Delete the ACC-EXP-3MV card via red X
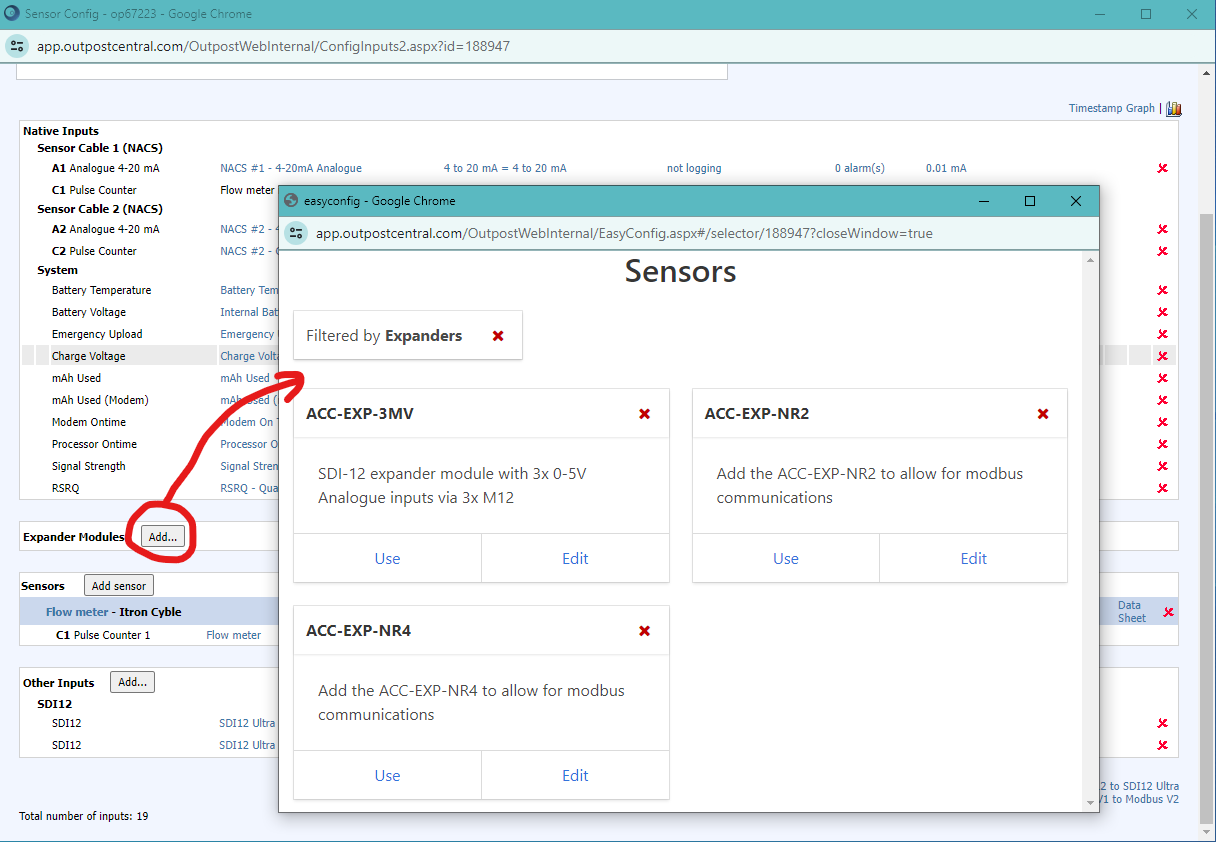This screenshot has height=842, width=1216. click(x=645, y=414)
